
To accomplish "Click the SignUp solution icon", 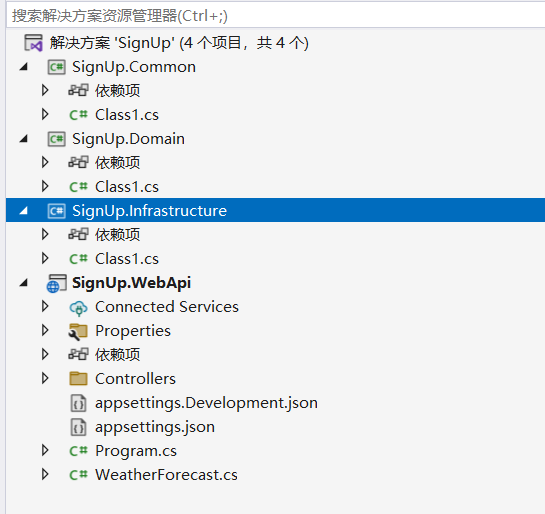I will coord(33,43).
